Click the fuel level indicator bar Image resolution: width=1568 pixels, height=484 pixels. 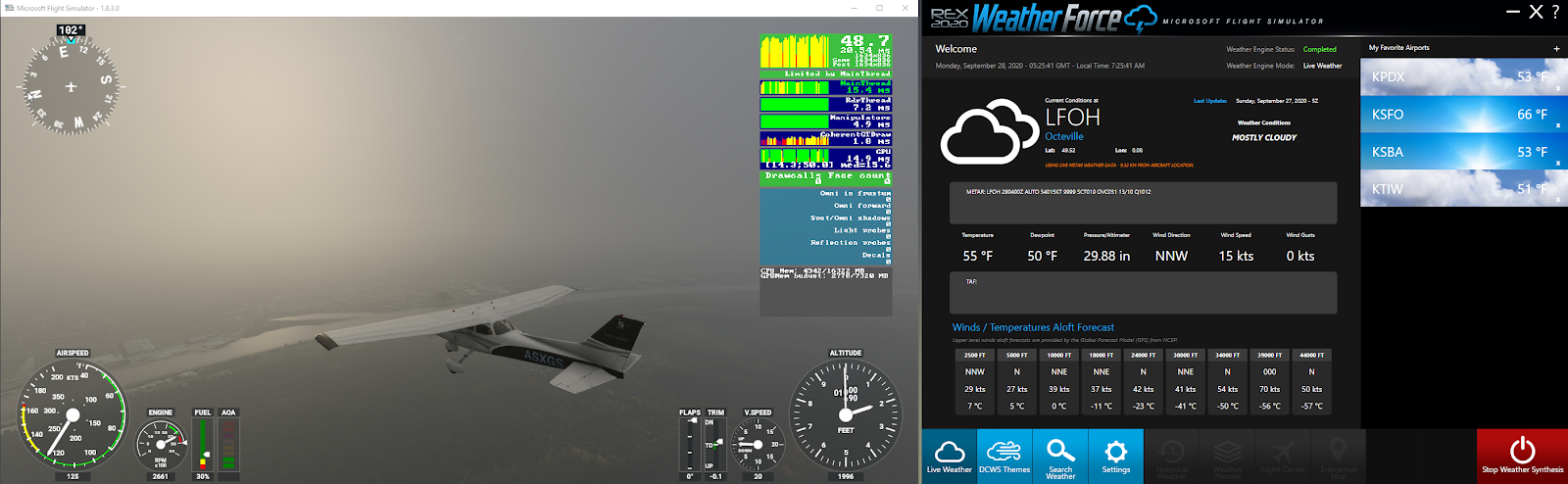click(203, 444)
